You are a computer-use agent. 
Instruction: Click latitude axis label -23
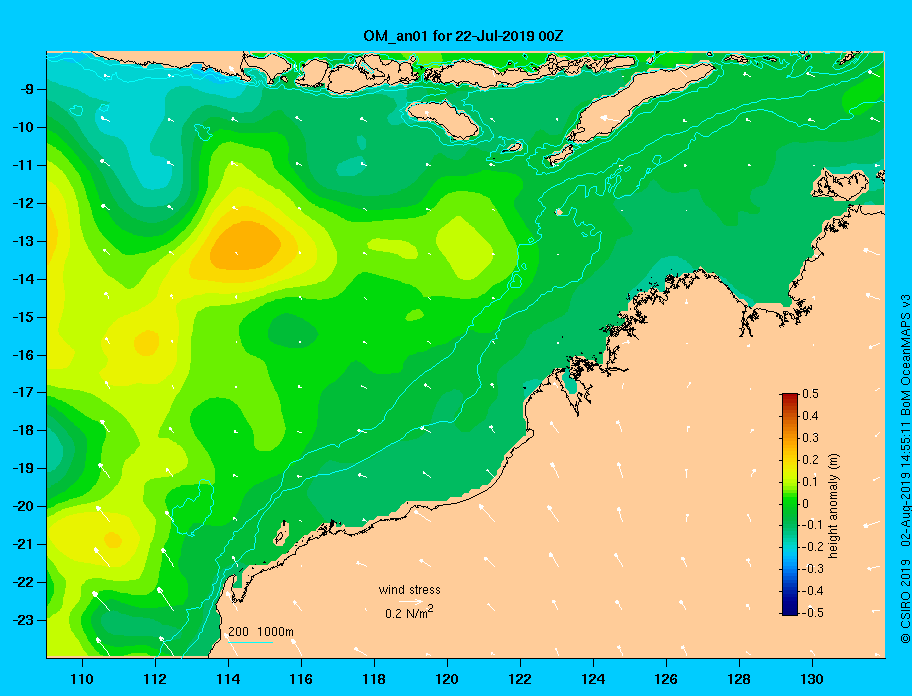point(23,620)
